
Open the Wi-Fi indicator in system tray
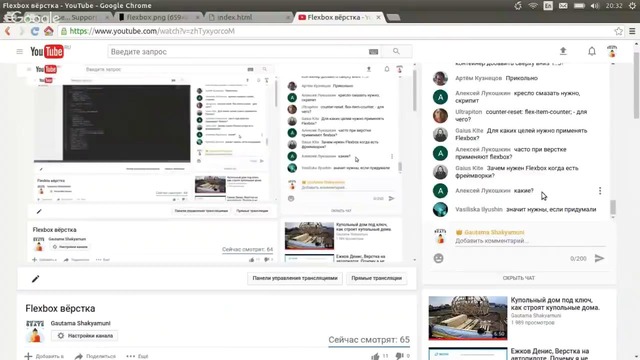pos(533,6)
